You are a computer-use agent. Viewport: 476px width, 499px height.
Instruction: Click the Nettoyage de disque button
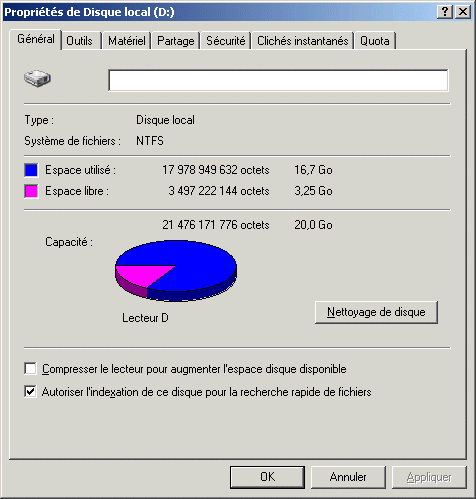376,312
